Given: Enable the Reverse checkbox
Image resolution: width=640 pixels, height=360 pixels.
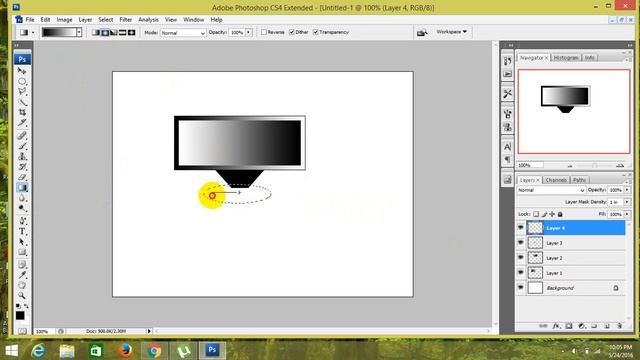Looking at the screenshot, I should 264,32.
